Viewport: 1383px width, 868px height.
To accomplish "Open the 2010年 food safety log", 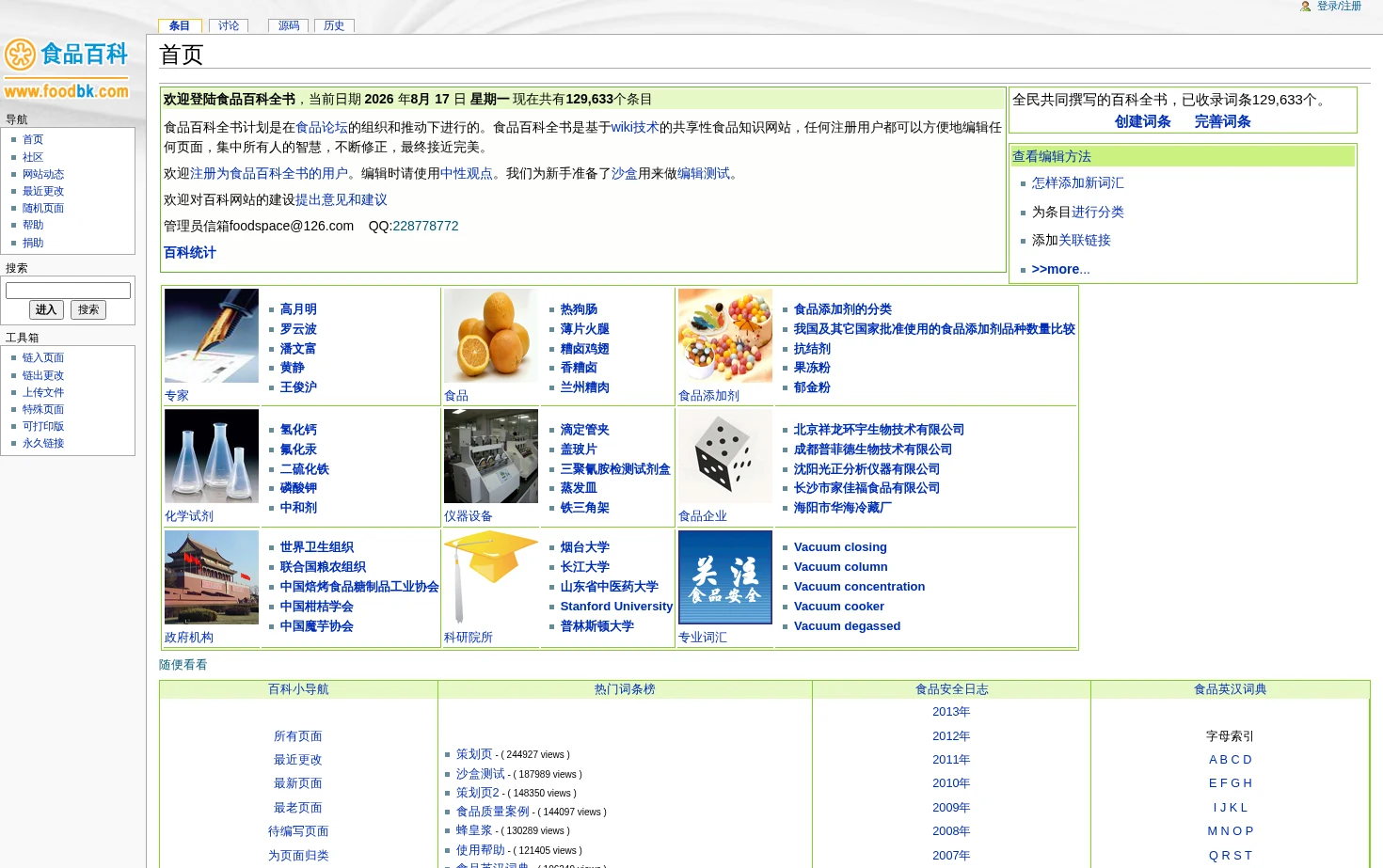I will click(951, 782).
